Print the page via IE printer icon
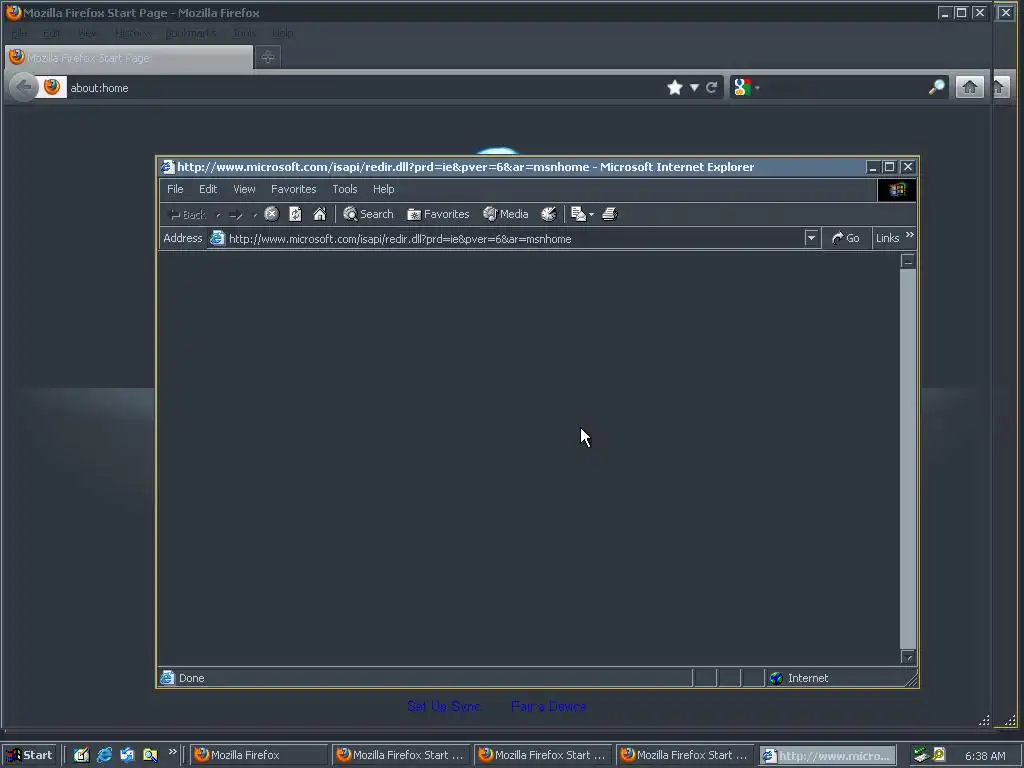 pyautogui.click(x=610, y=214)
